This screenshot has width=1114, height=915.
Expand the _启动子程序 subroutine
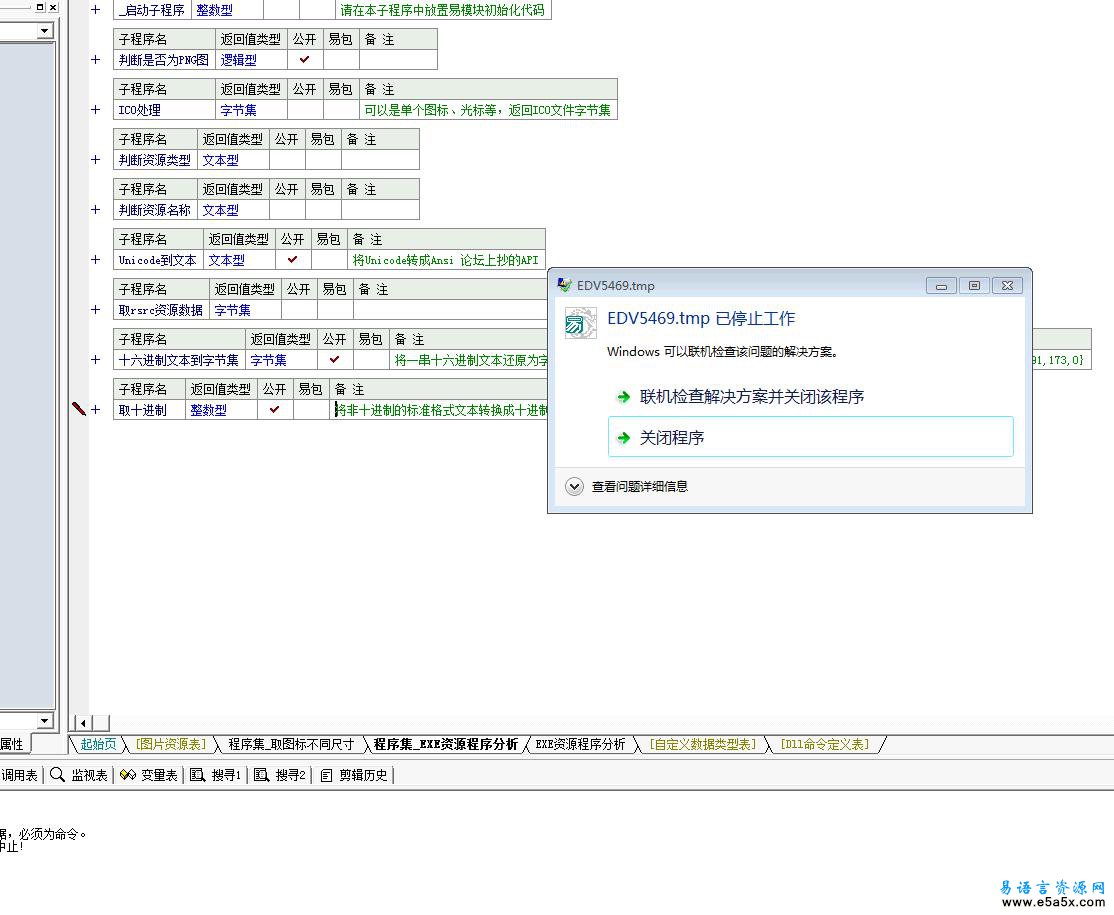pos(96,10)
